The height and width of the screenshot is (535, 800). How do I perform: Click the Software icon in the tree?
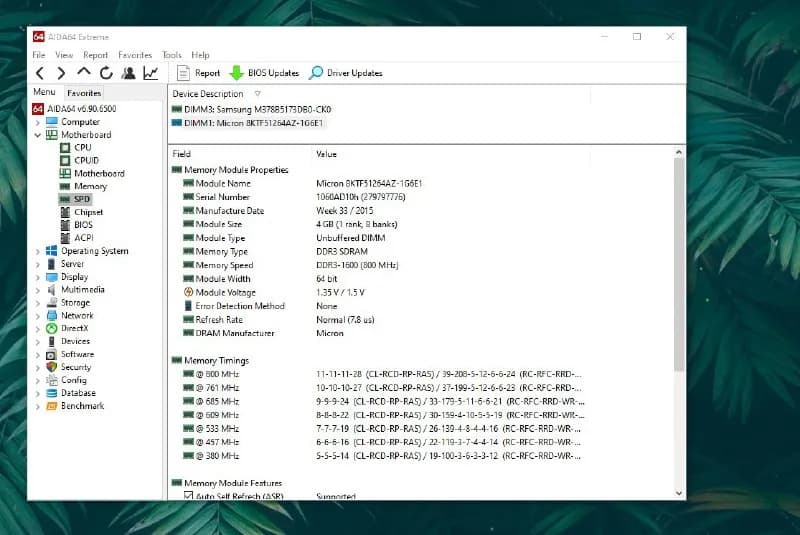point(52,354)
